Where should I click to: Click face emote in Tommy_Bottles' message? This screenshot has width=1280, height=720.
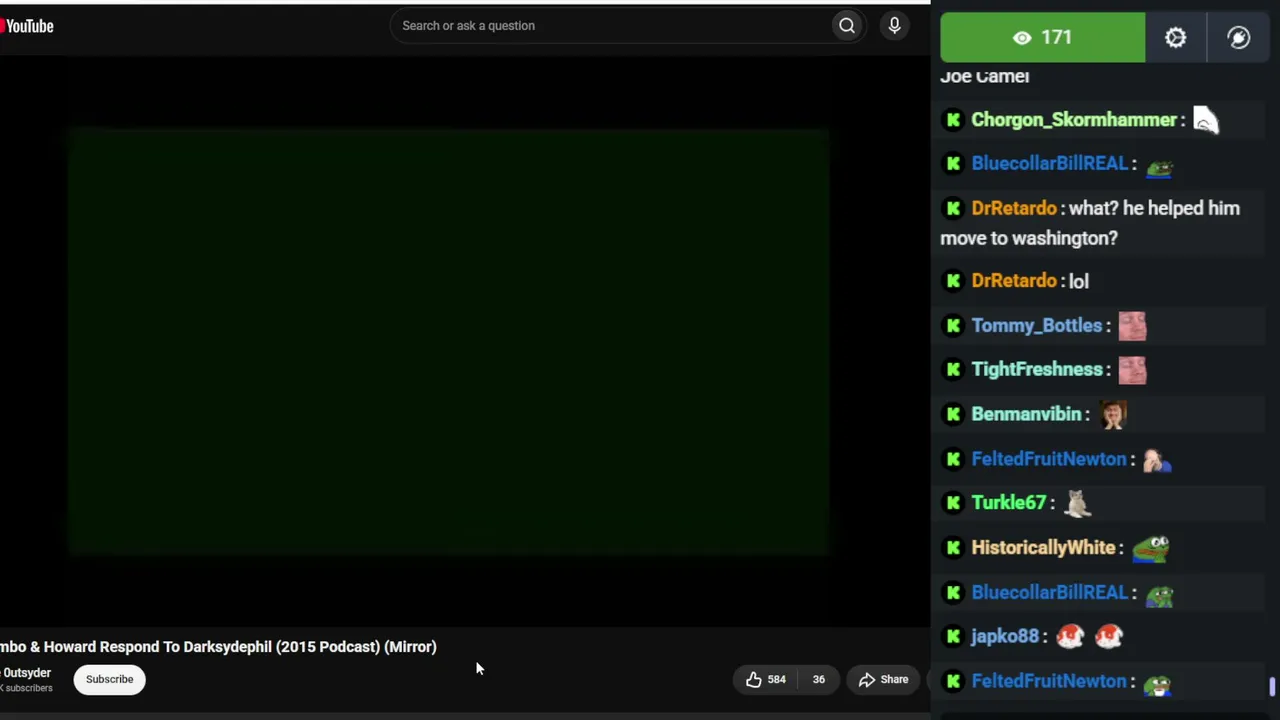1132,326
